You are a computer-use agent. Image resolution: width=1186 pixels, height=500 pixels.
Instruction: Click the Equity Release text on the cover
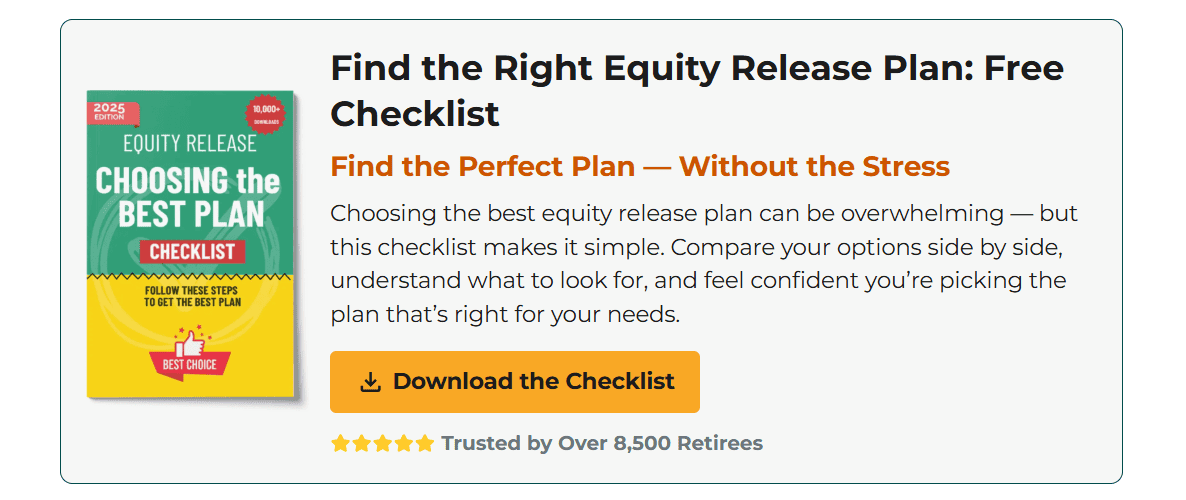(189, 144)
